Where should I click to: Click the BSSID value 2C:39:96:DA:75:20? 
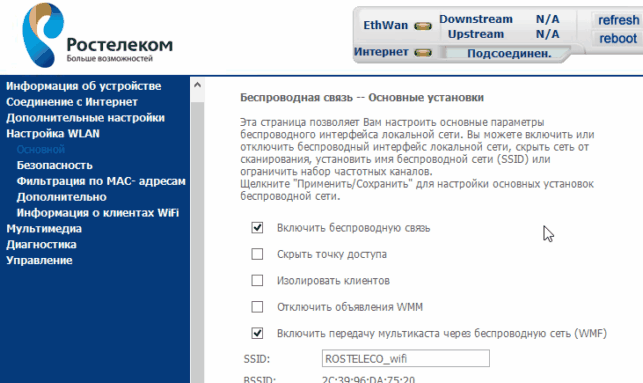tap(368, 380)
